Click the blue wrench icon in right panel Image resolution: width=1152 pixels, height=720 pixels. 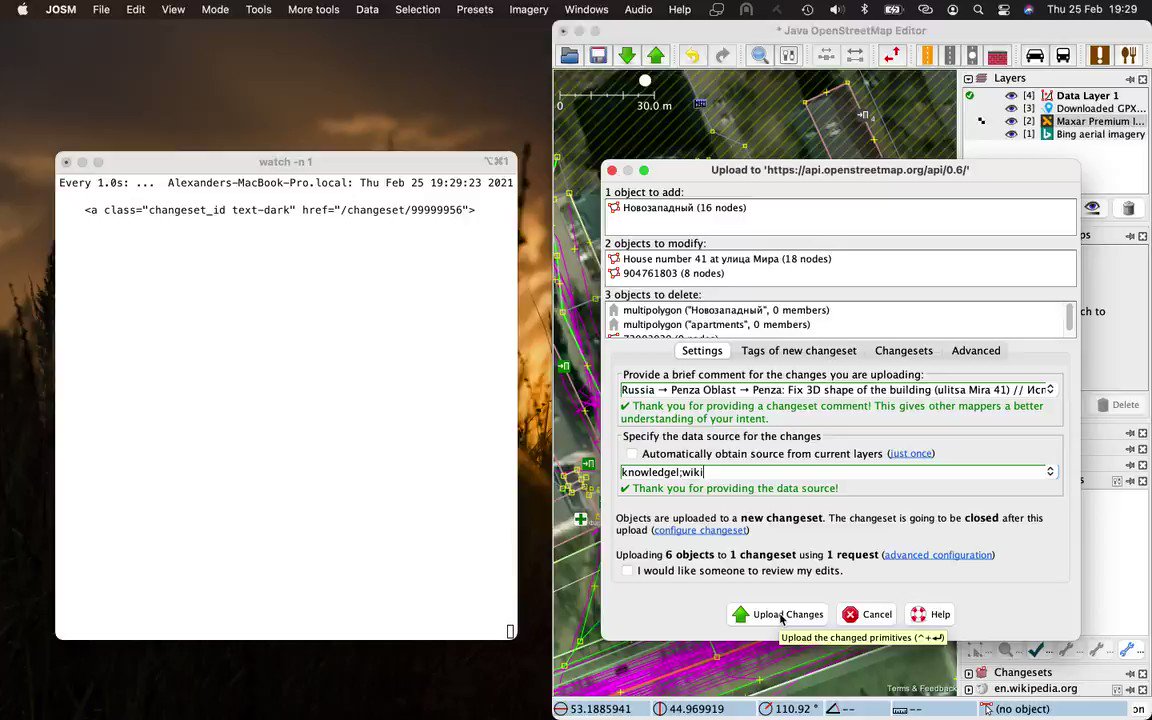pos(1126,649)
